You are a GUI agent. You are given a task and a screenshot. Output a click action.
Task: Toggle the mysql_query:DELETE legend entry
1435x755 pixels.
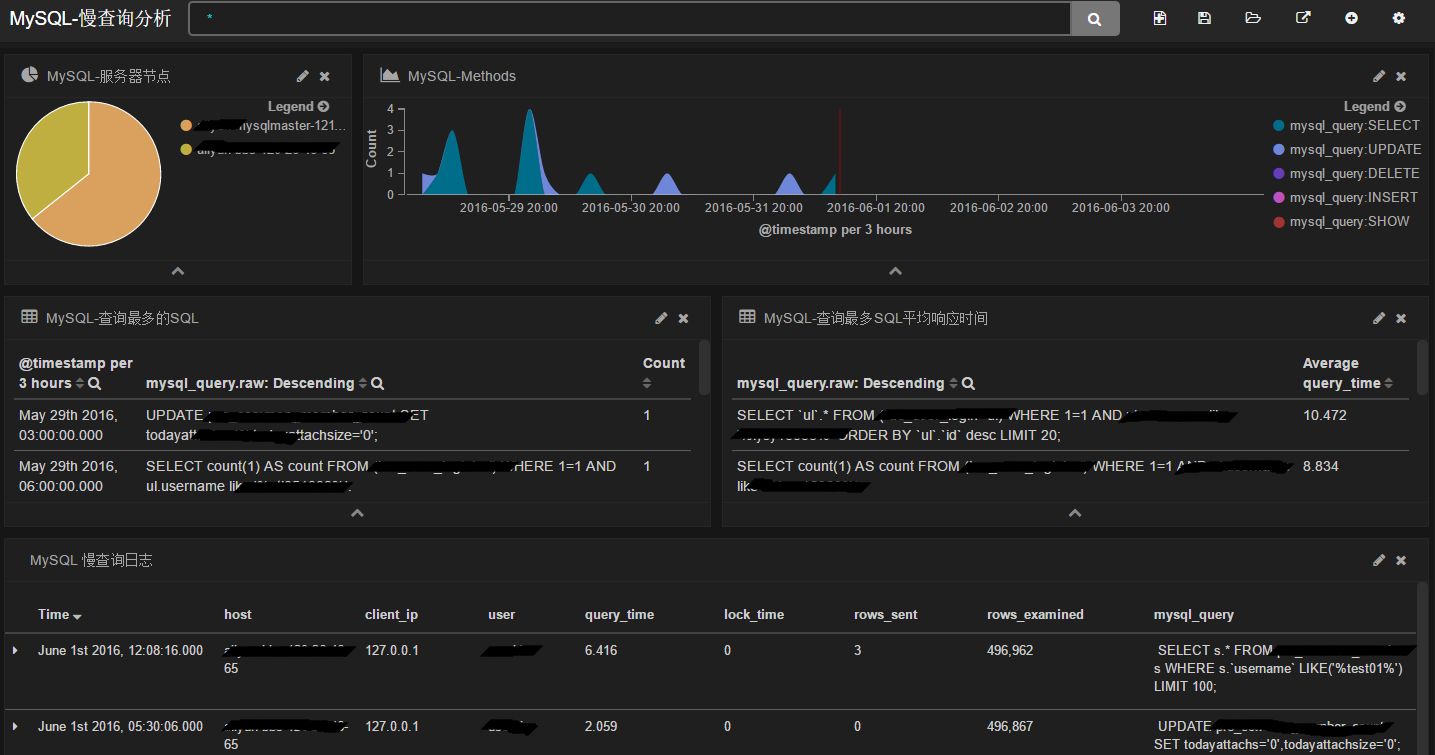pyautogui.click(x=1347, y=173)
